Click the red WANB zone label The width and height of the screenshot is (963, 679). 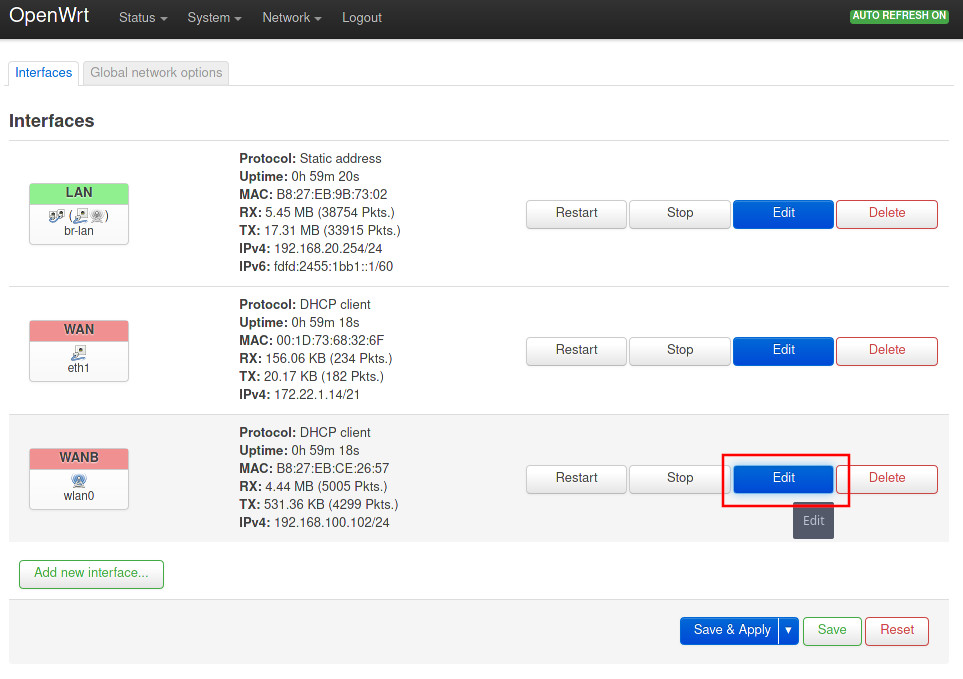pyautogui.click(x=79, y=458)
